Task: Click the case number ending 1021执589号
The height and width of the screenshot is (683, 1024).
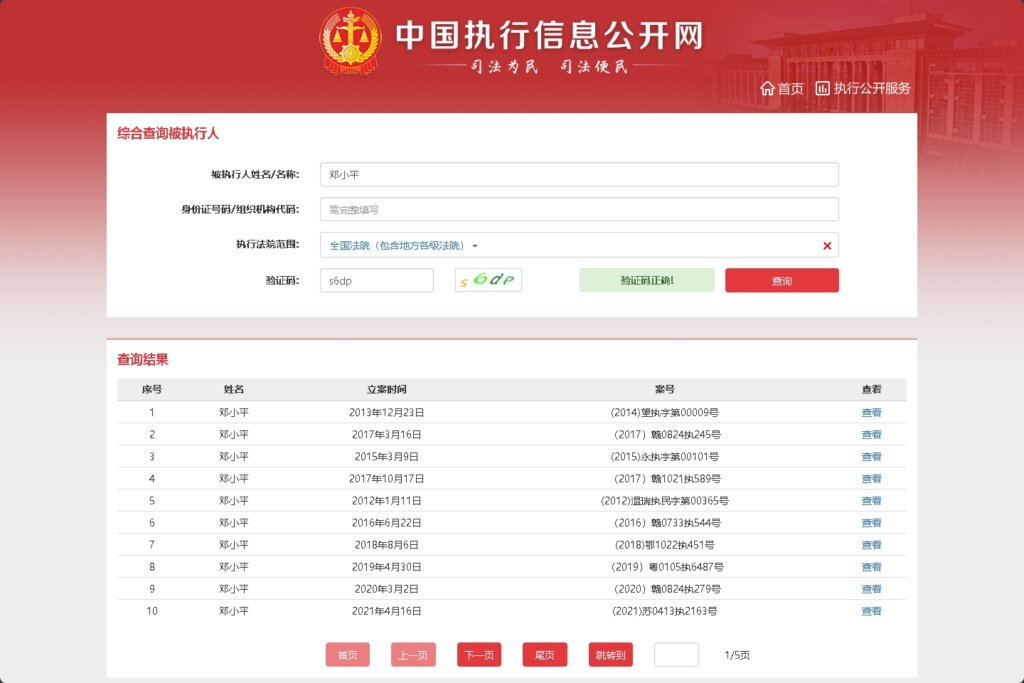Action: (667, 479)
